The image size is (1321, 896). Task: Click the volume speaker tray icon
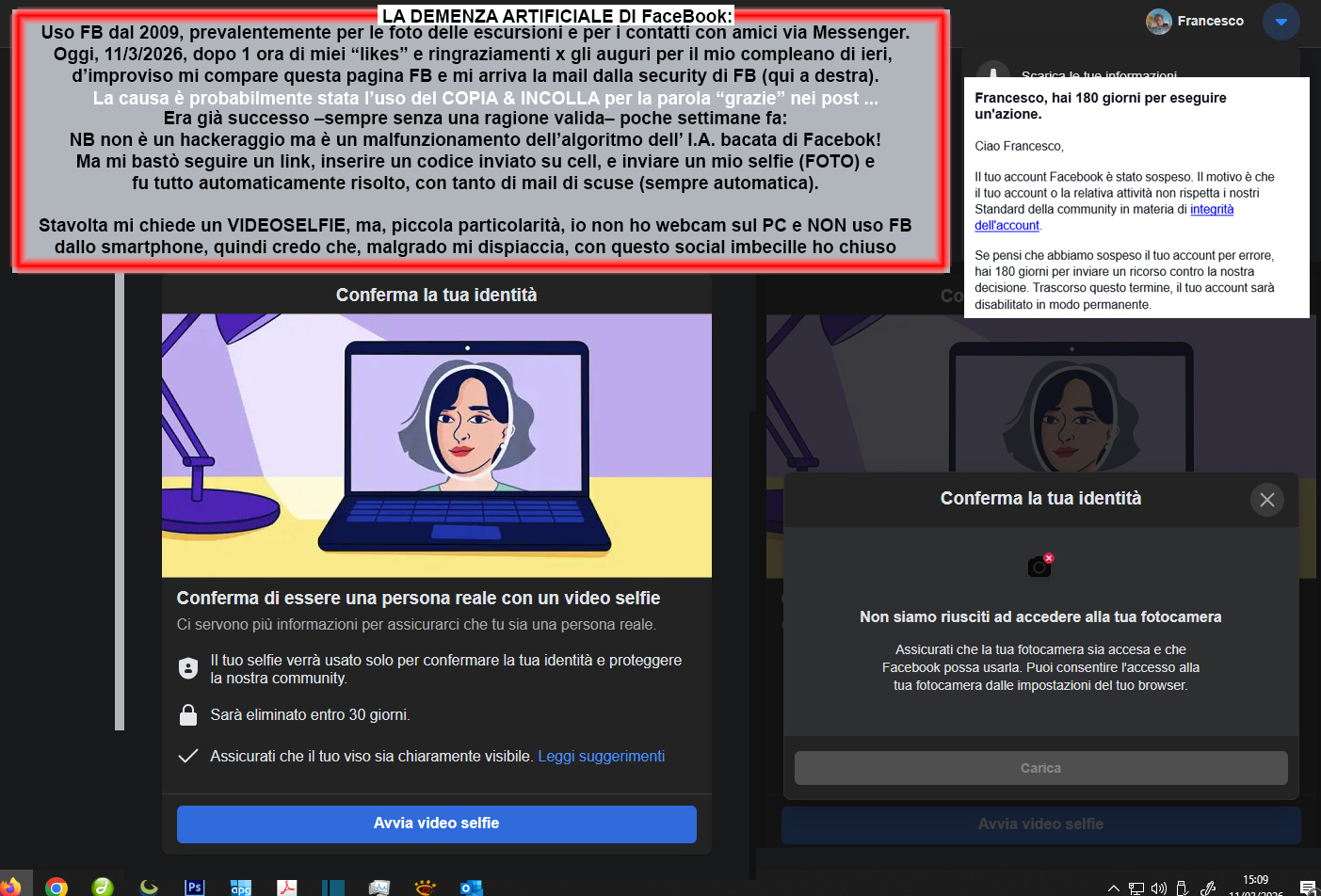(x=1159, y=888)
